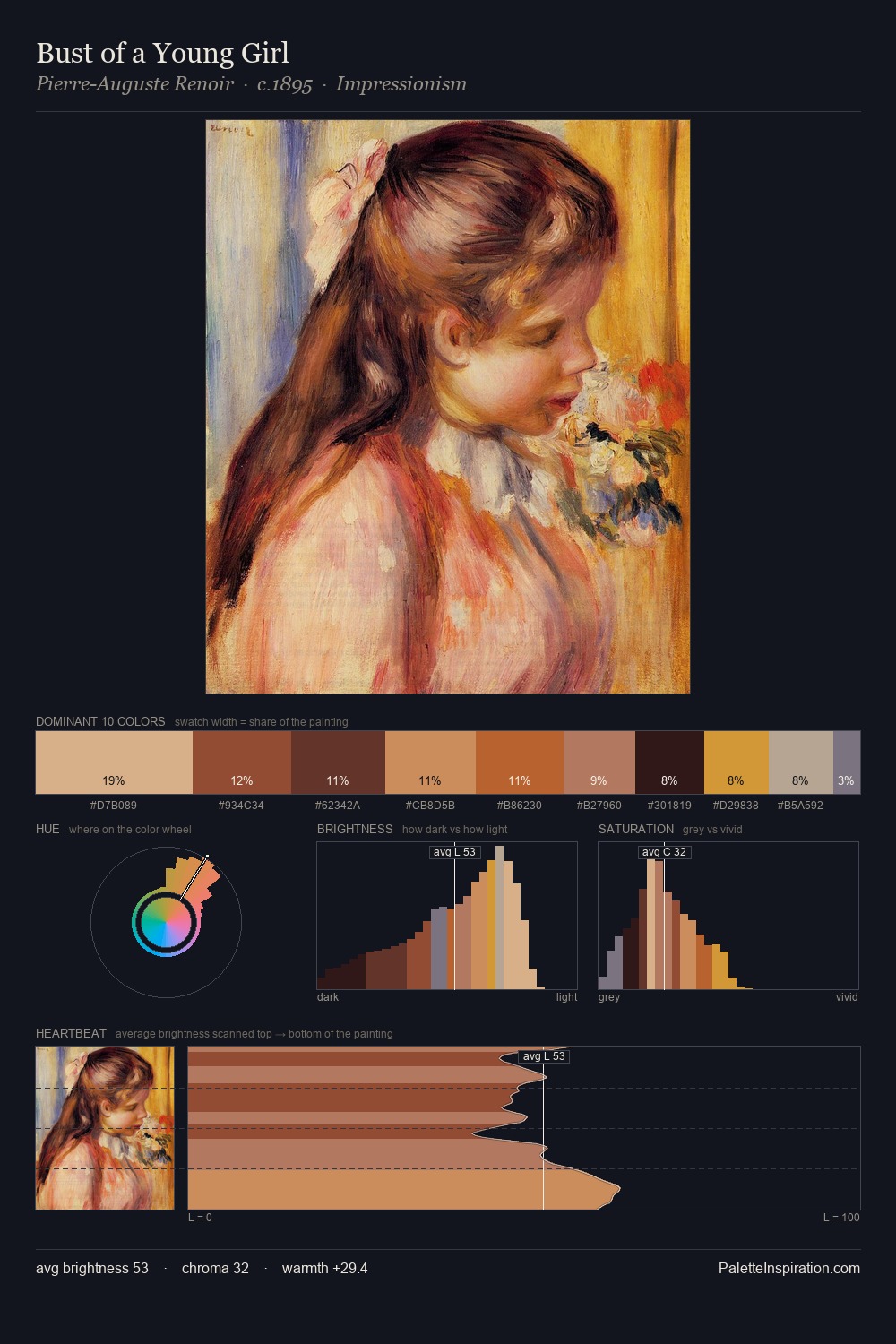Click the #B86230 burnt orange swatch
The image size is (896, 1344).
520,762
